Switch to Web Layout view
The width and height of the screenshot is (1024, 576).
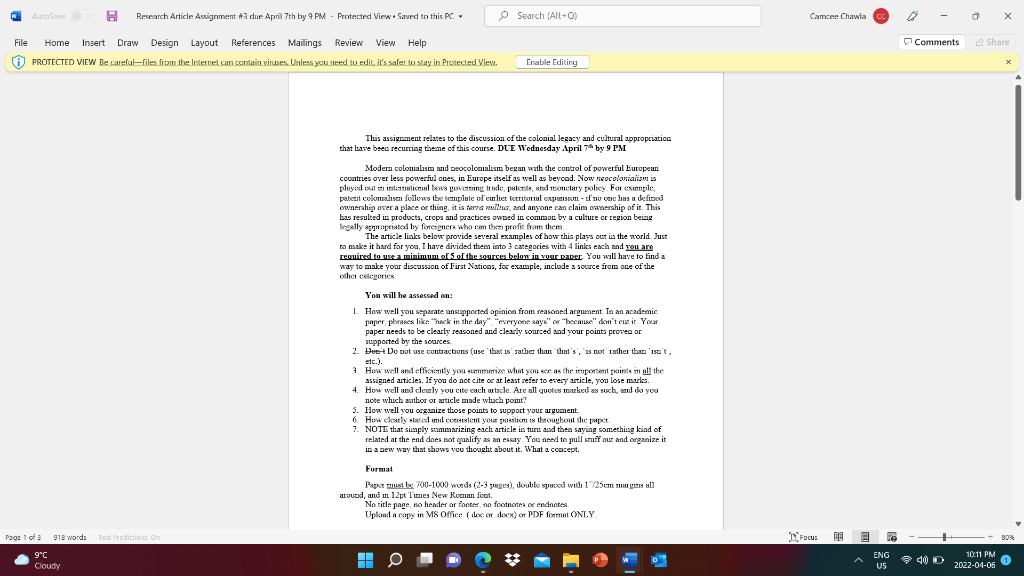coord(891,536)
